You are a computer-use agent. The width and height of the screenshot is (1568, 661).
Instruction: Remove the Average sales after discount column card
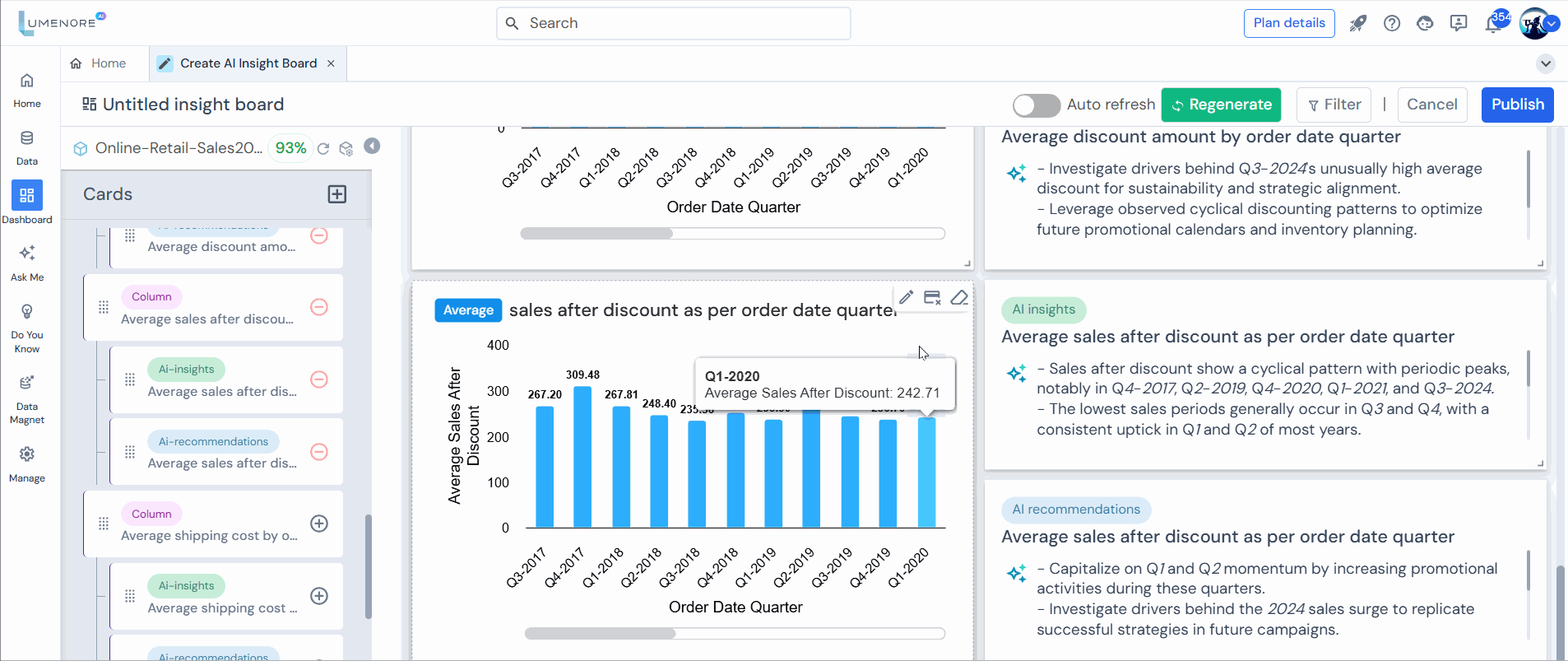click(319, 307)
